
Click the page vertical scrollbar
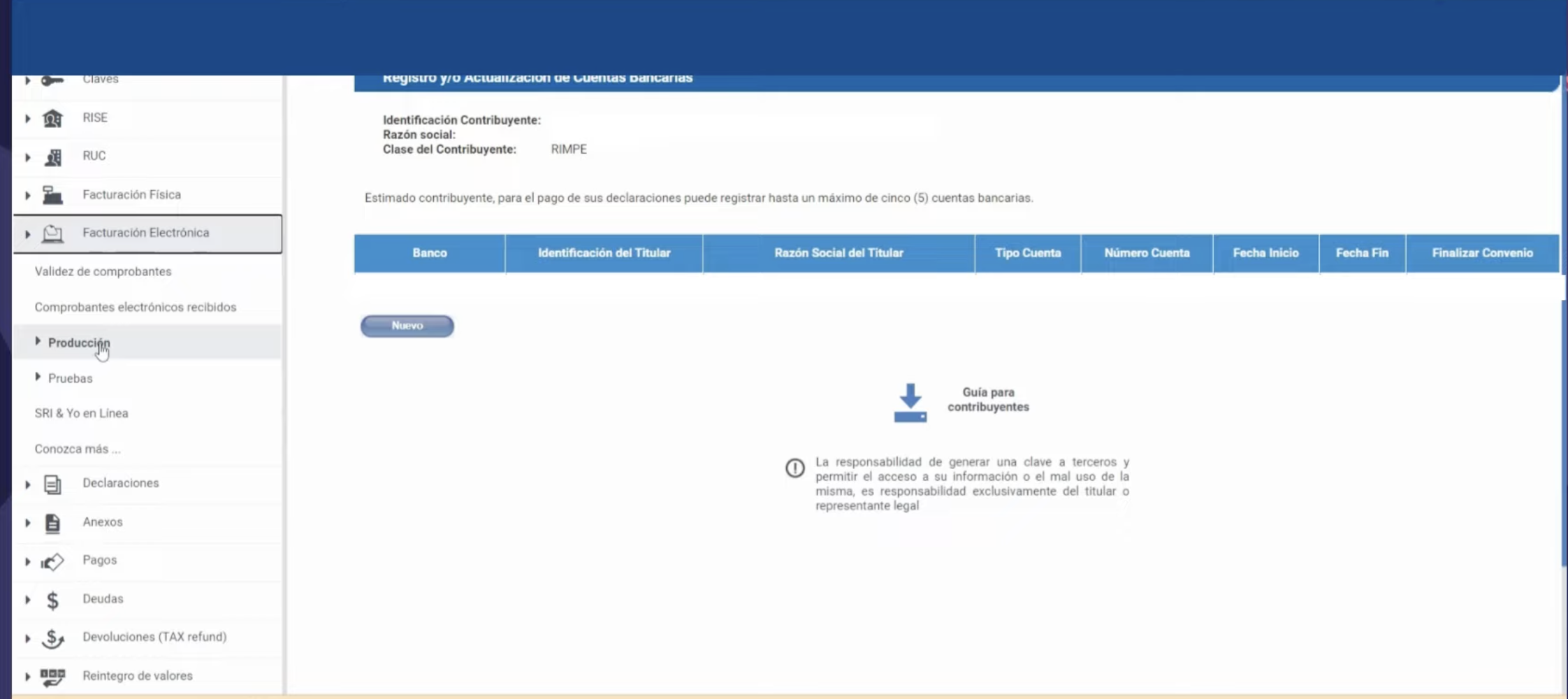[x=1564, y=322]
